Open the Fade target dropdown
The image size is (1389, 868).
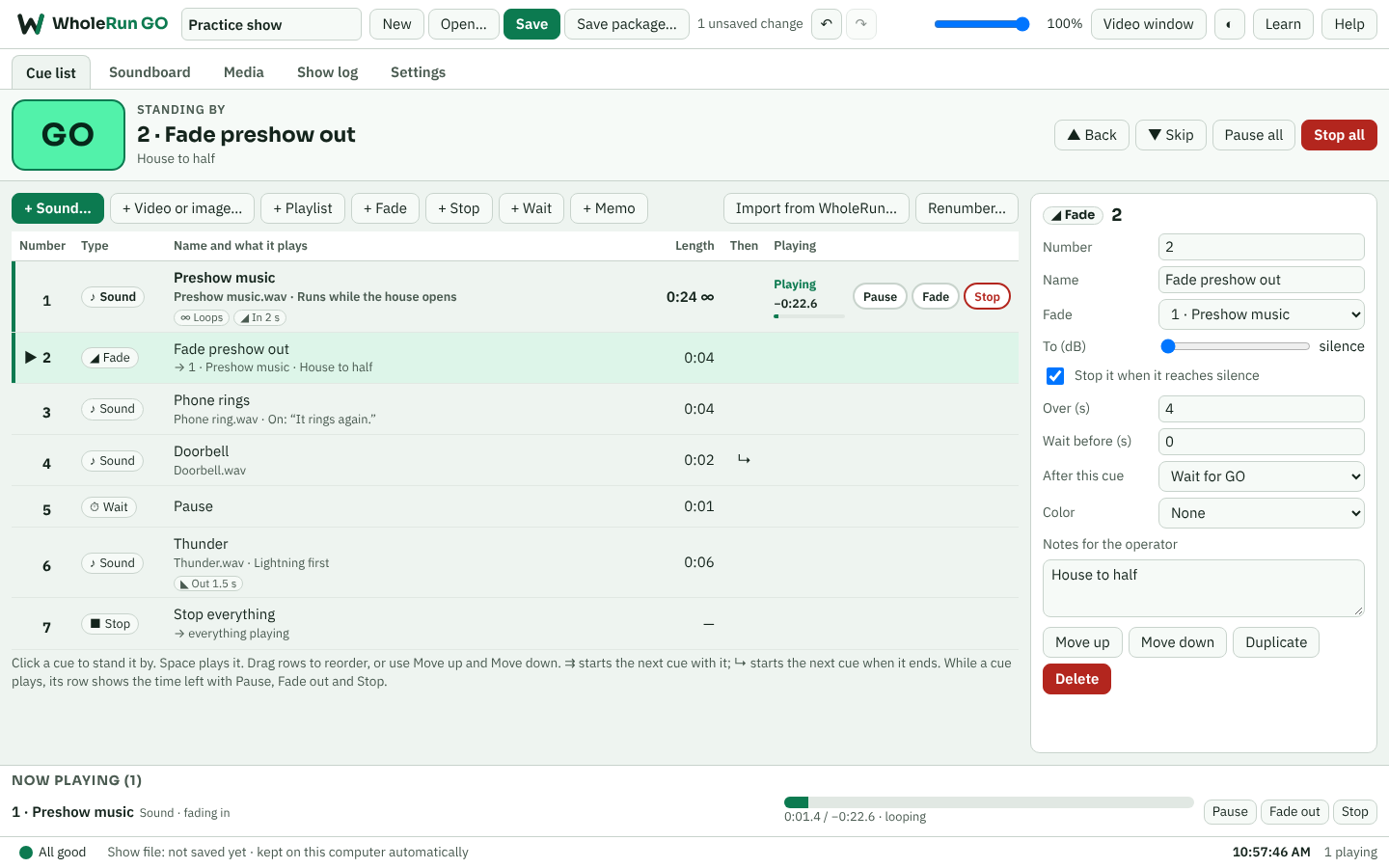1262,314
